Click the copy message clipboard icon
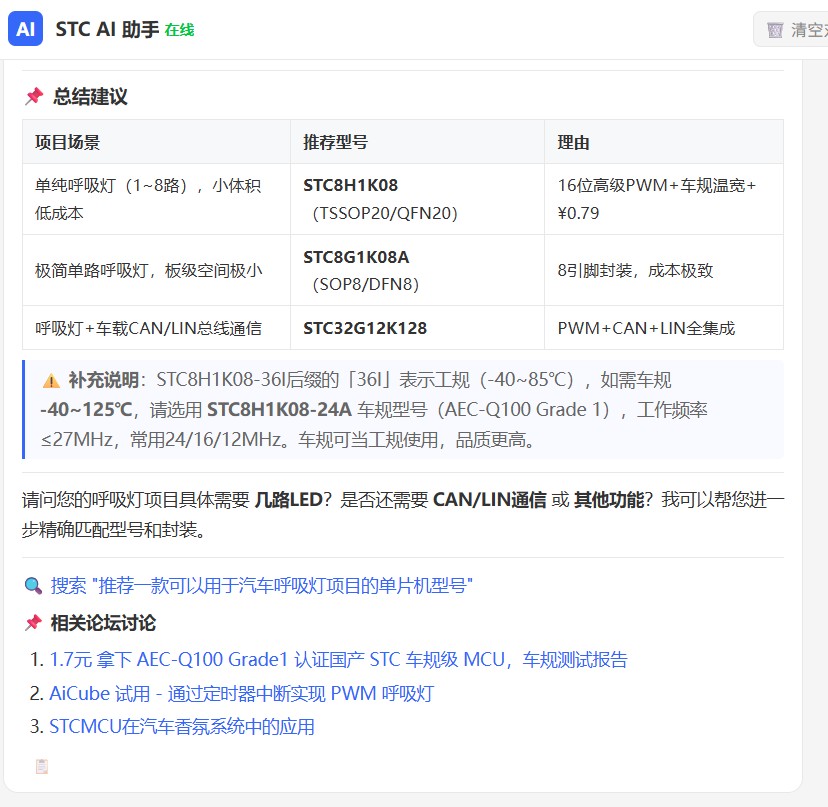The width and height of the screenshot is (828, 807). (x=42, y=766)
